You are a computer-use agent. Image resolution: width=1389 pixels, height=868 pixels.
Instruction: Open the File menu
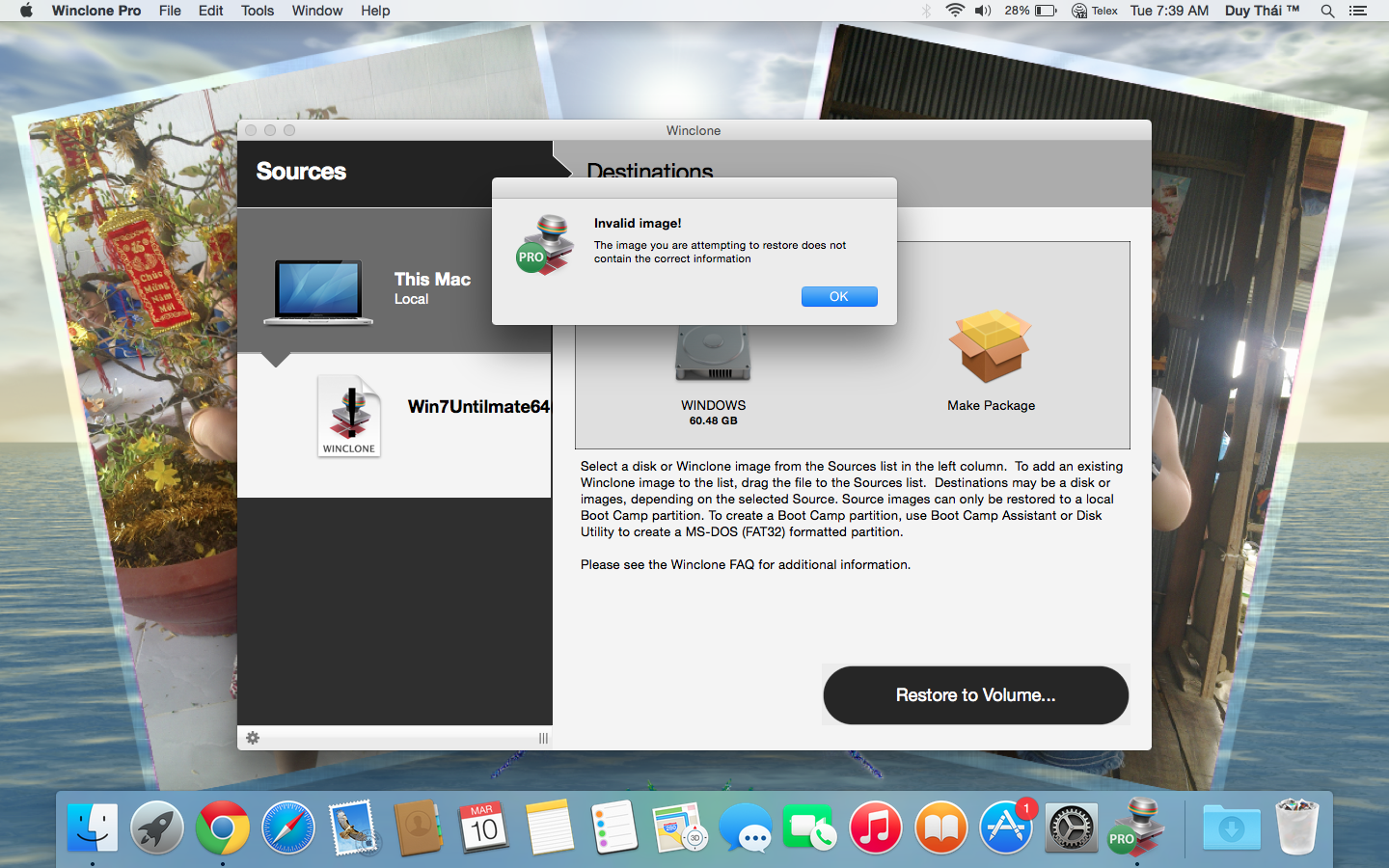pyautogui.click(x=170, y=11)
